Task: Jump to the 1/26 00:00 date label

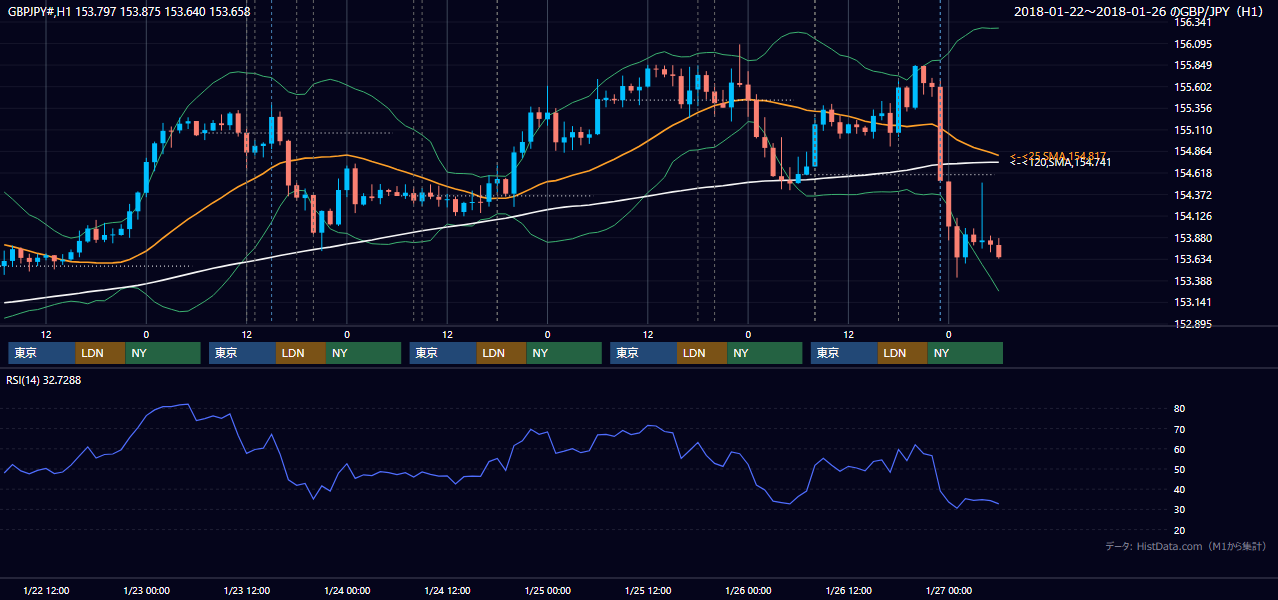Action: pyautogui.click(x=748, y=591)
